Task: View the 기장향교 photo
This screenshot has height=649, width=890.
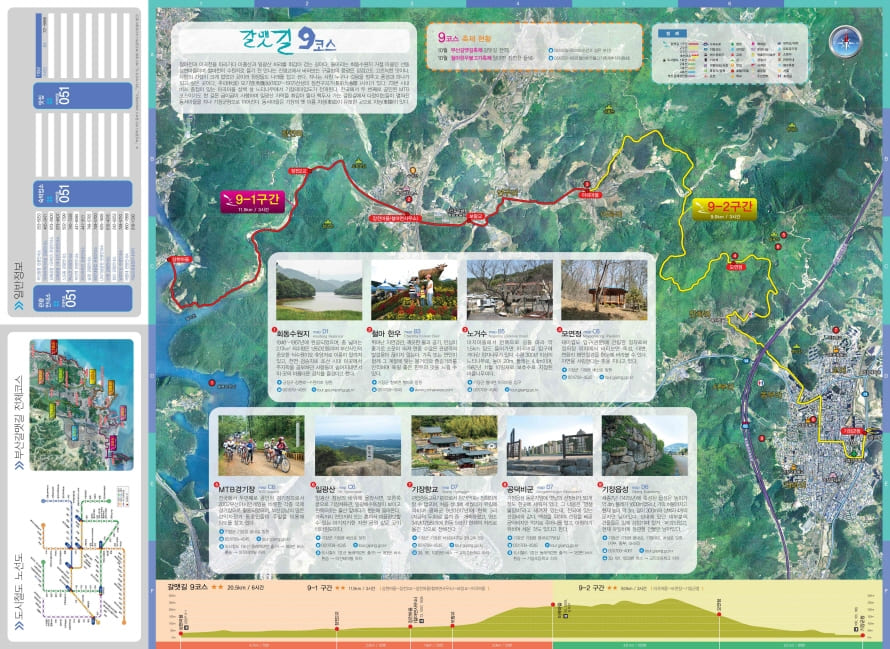Action: pyautogui.click(x=453, y=446)
